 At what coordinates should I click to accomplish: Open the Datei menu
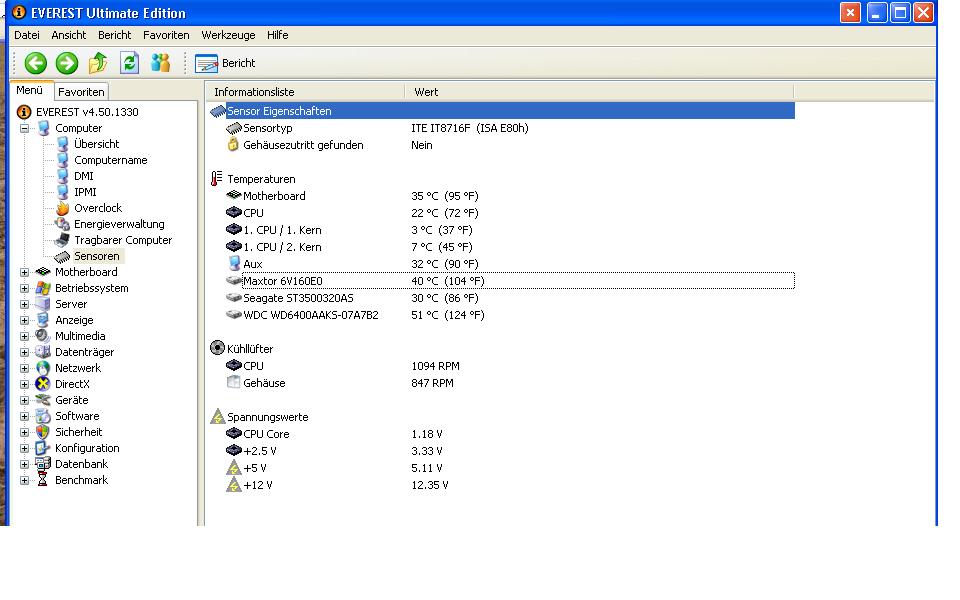coord(27,35)
